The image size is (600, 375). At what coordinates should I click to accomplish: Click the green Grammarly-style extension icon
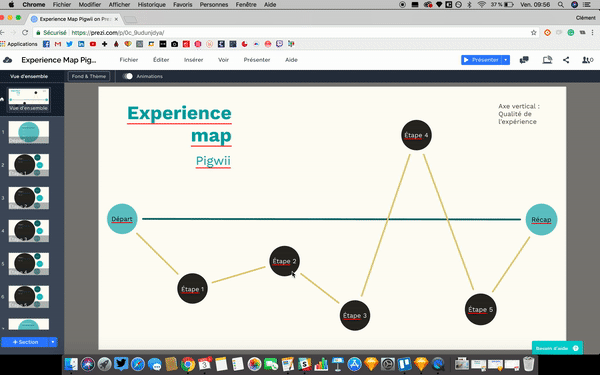571,33
